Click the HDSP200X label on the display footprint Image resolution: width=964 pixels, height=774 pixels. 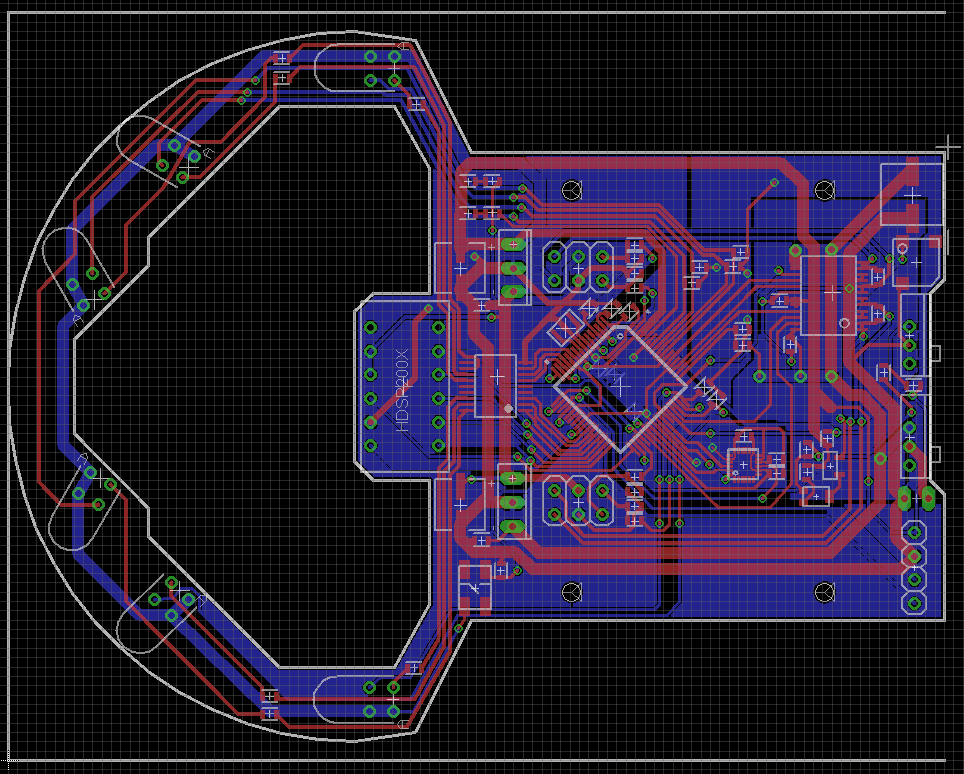[401, 390]
